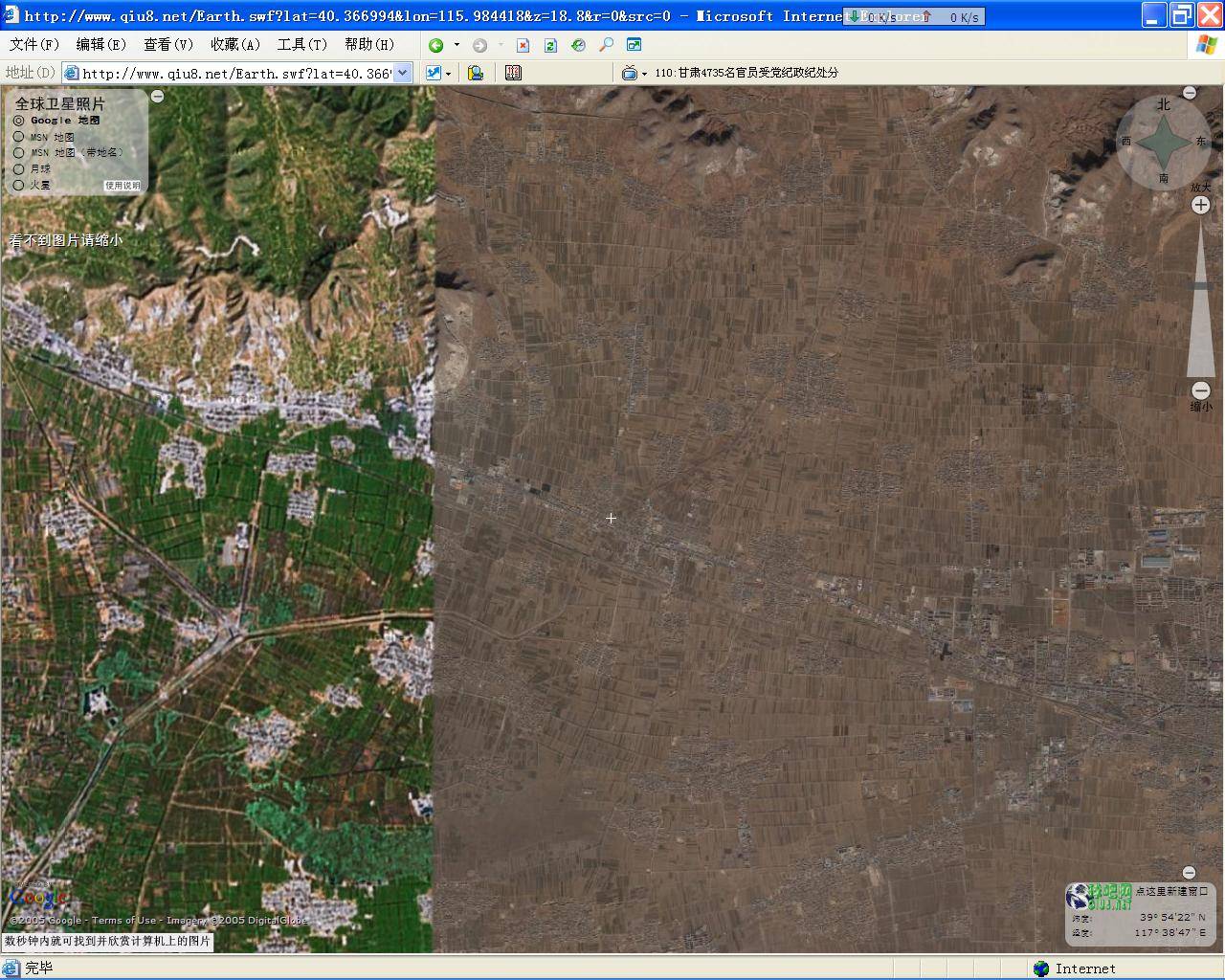
Task: Expand the Back button history arrow
Action: (x=457, y=45)
